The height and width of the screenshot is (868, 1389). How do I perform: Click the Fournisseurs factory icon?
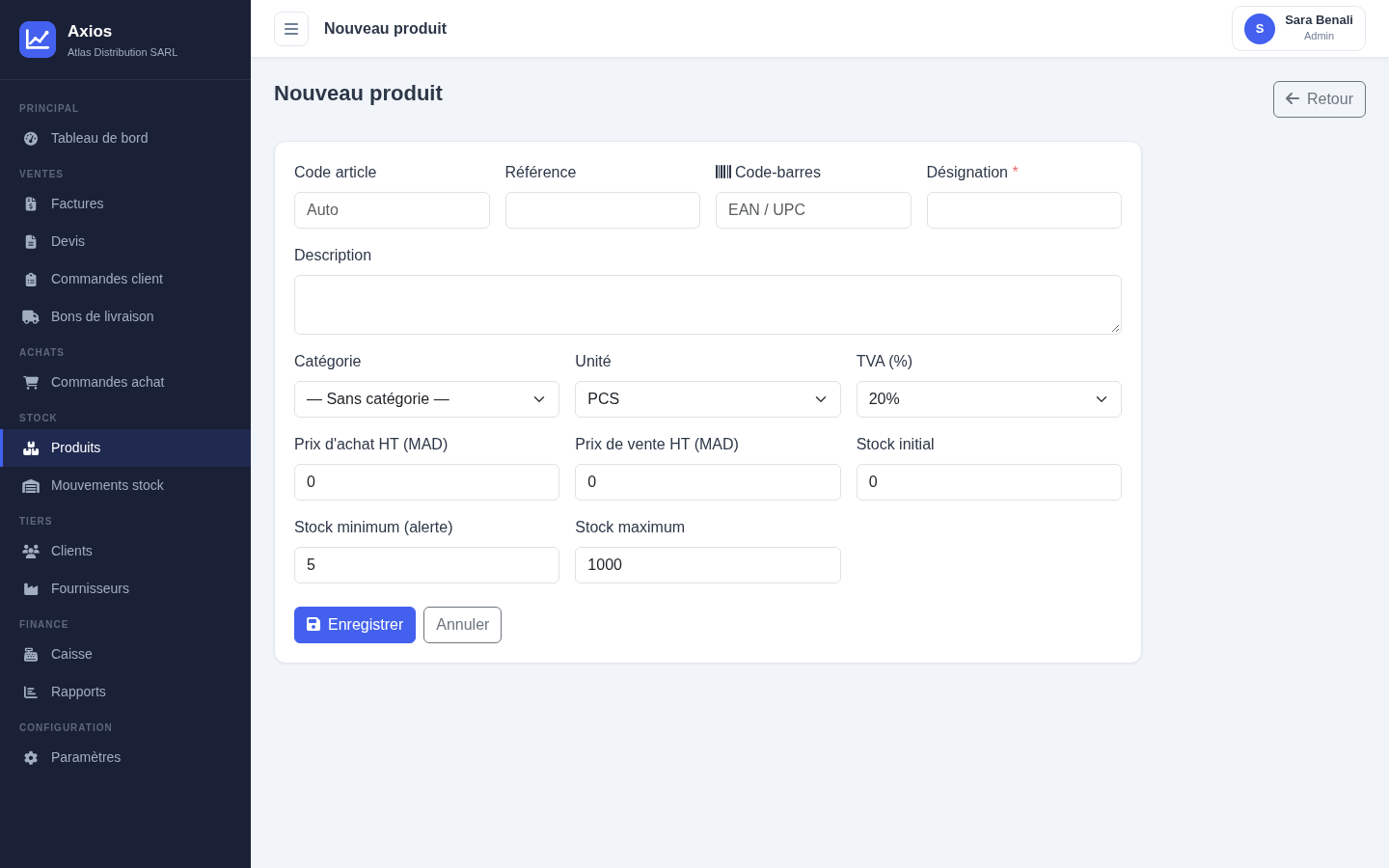[x=31, y=588]
